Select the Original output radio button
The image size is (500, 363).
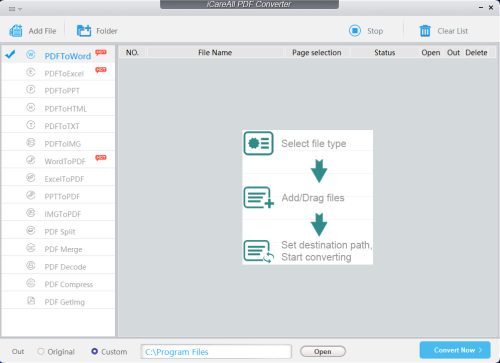pyautogui.click(x=41, y=351)
